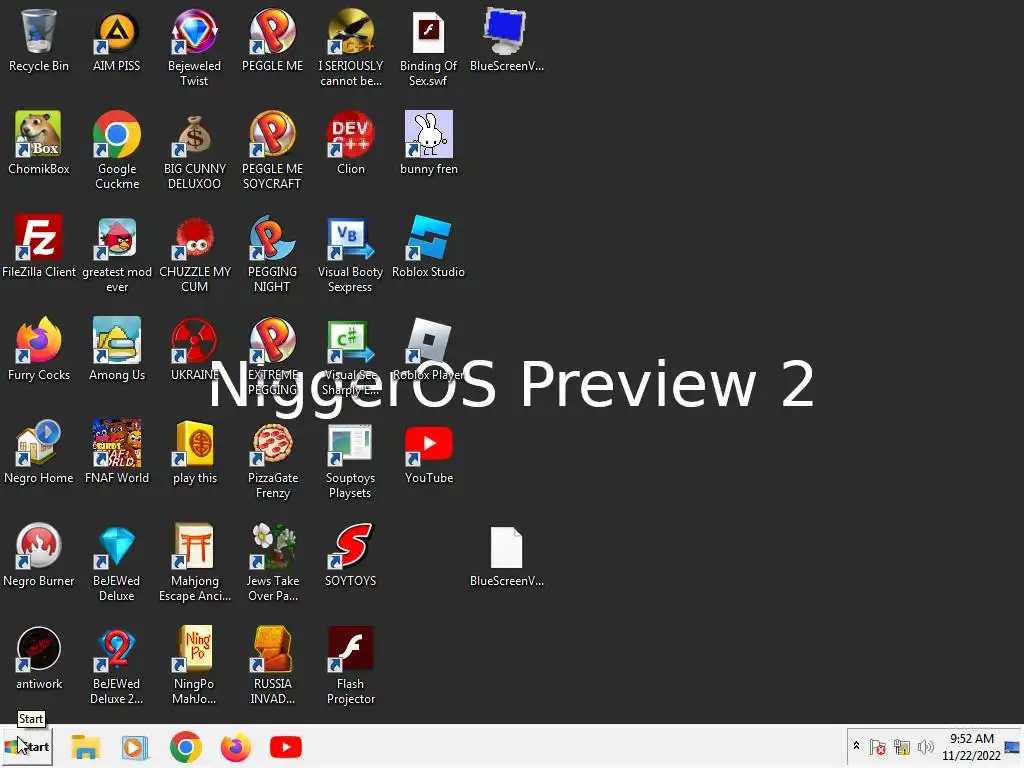
Task: Open the clock showing 9:52 AM
Action: 971,746
